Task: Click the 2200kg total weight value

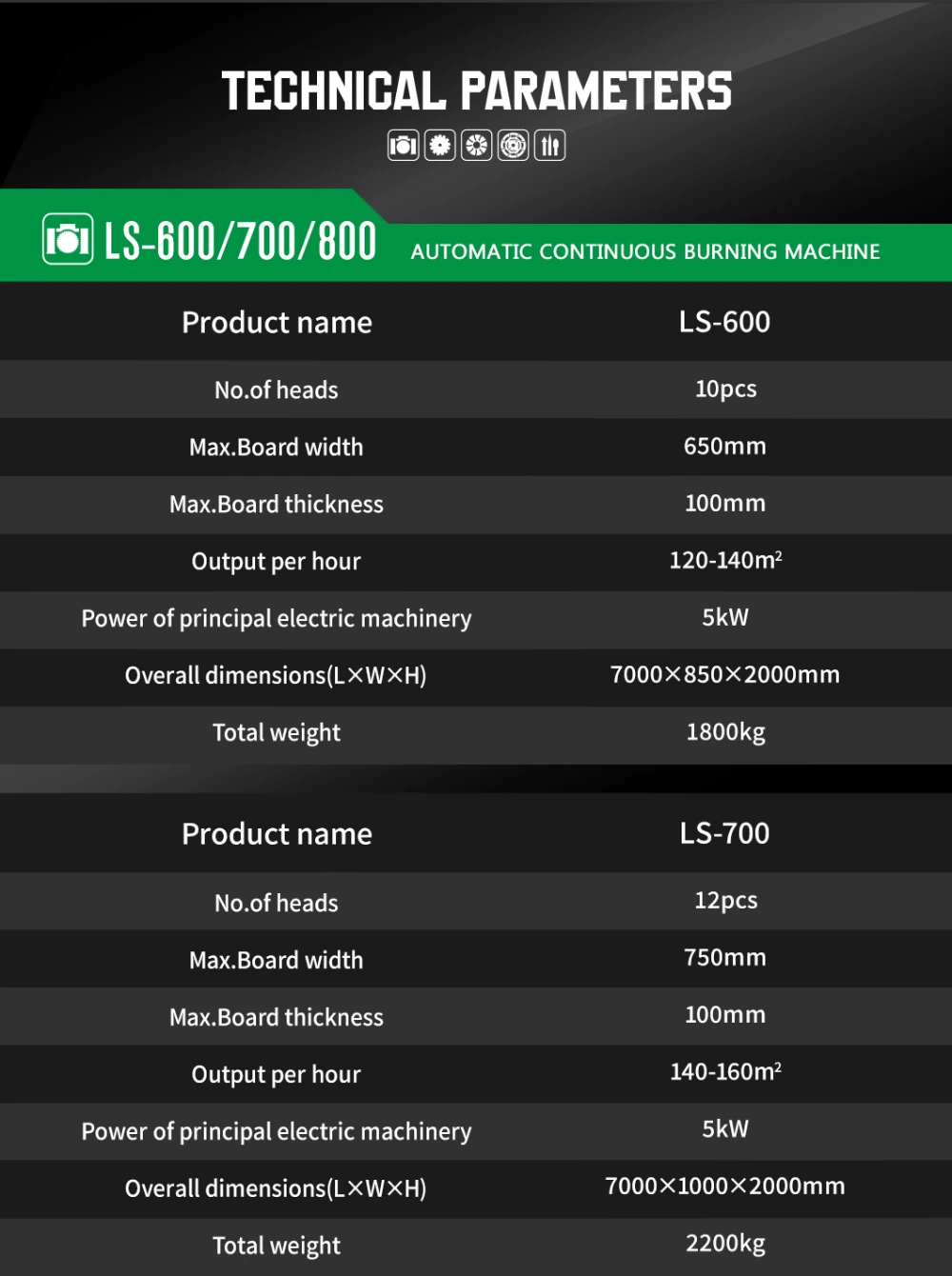Action: point(725,1243)
